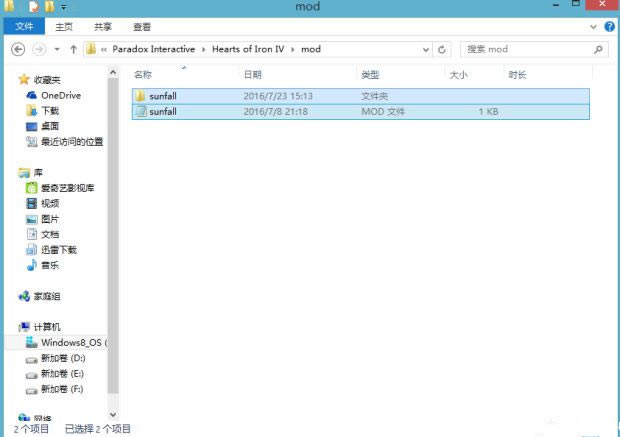The width and height of the screenshot is (620, 437).
Task: Open the 文件 (File) menu tab
Action: pyautogui.click(x=24, y=27)
